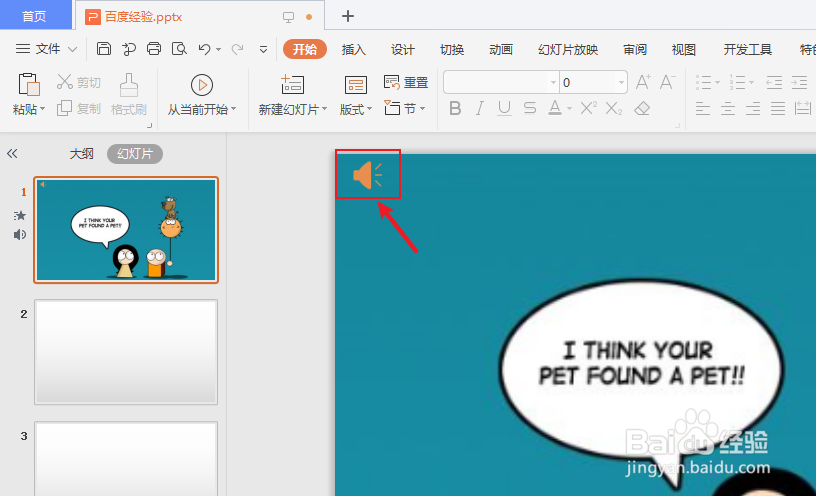Collapse the slide panel with double chevron
Screen dimensions: 816x496
(12, 154)
